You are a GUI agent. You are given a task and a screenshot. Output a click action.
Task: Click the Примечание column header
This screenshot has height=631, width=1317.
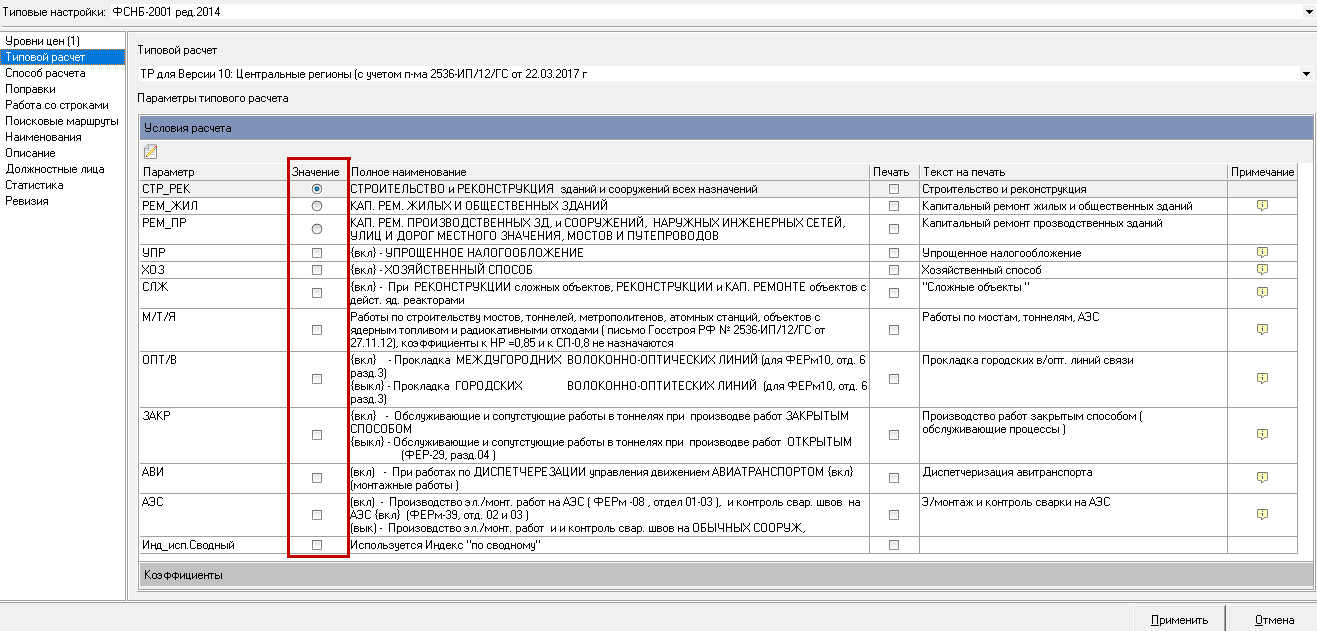[1262, 173]
